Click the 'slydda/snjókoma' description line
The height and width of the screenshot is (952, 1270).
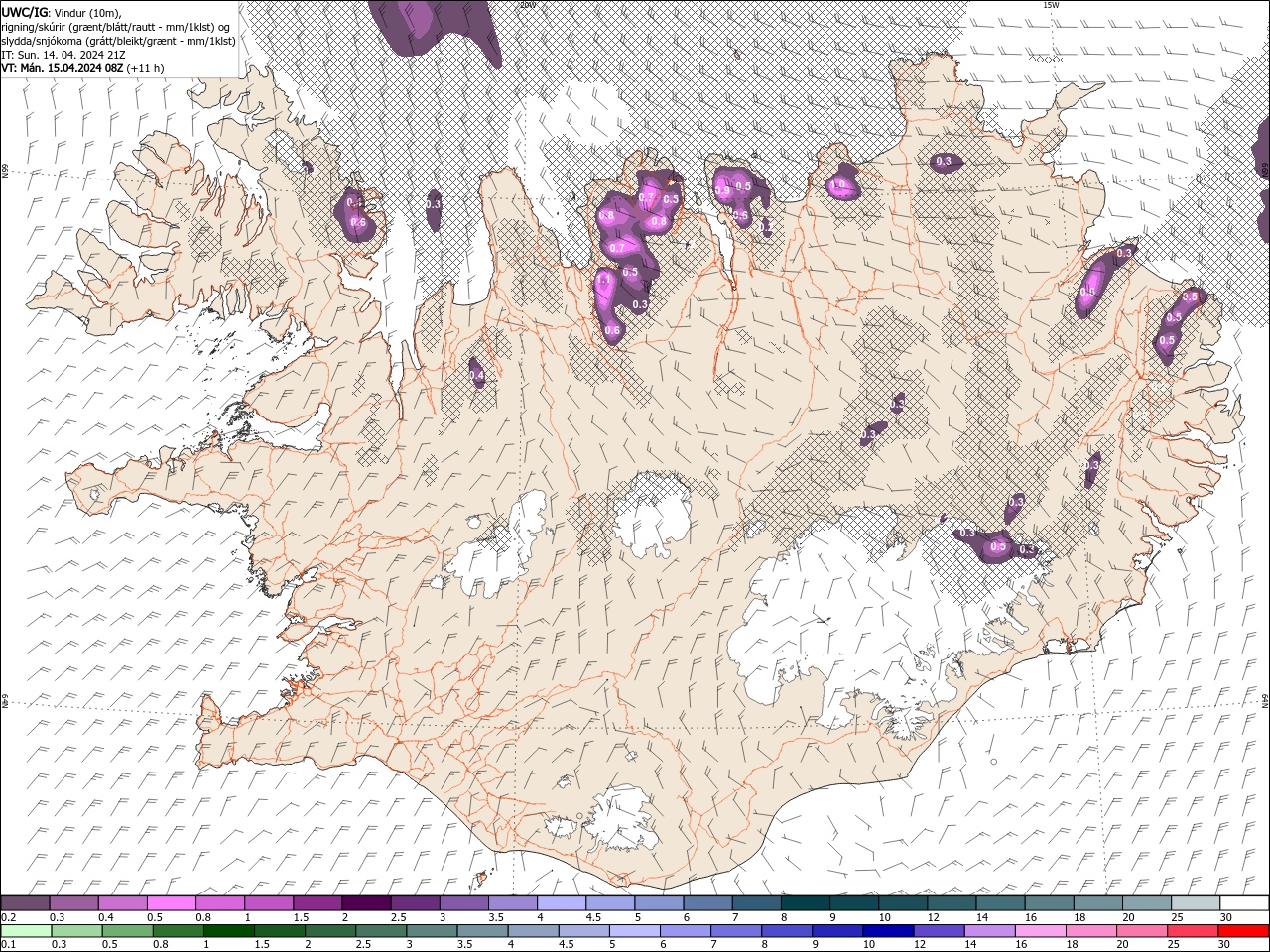coord(119,41)
